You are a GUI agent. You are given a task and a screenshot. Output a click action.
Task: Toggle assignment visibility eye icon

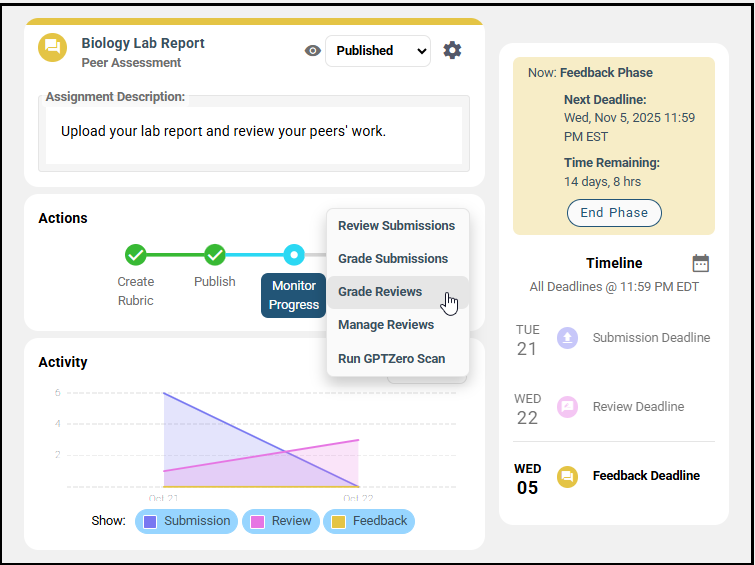pos(312,51)
